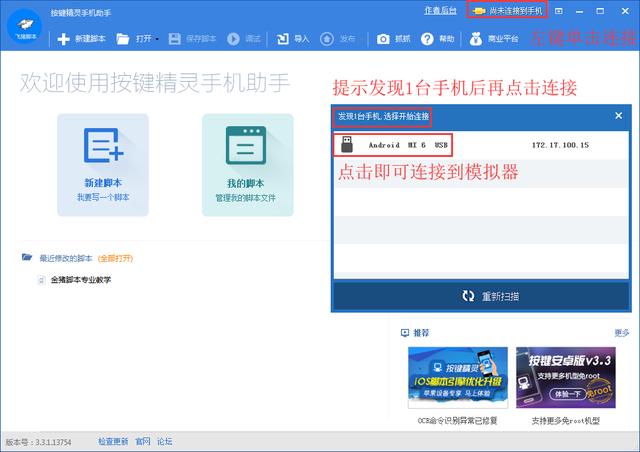Open the 作者后台 link

pyautogui.click(x=440, y=11)
